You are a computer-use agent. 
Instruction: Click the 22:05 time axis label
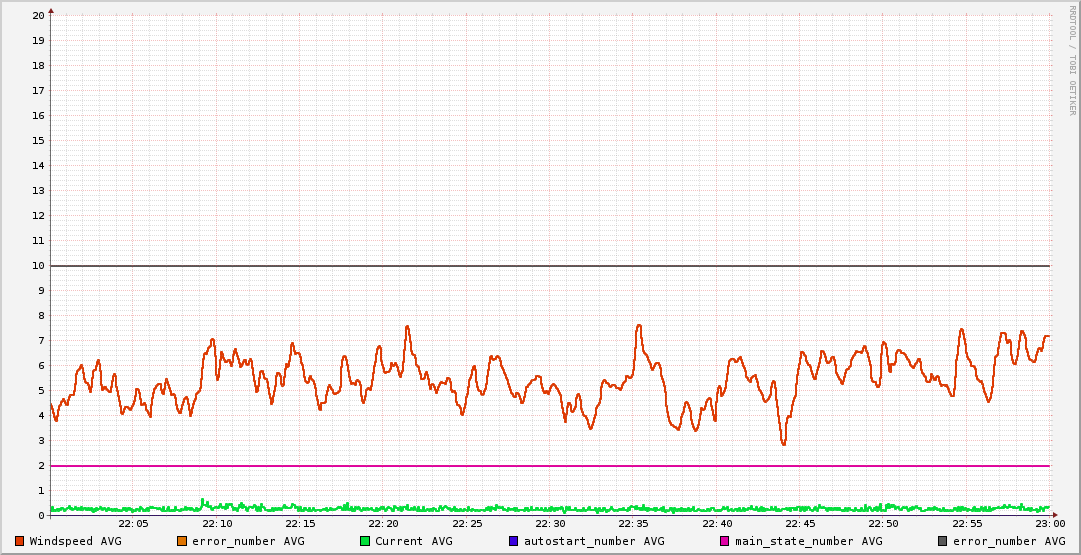[133, 524]
